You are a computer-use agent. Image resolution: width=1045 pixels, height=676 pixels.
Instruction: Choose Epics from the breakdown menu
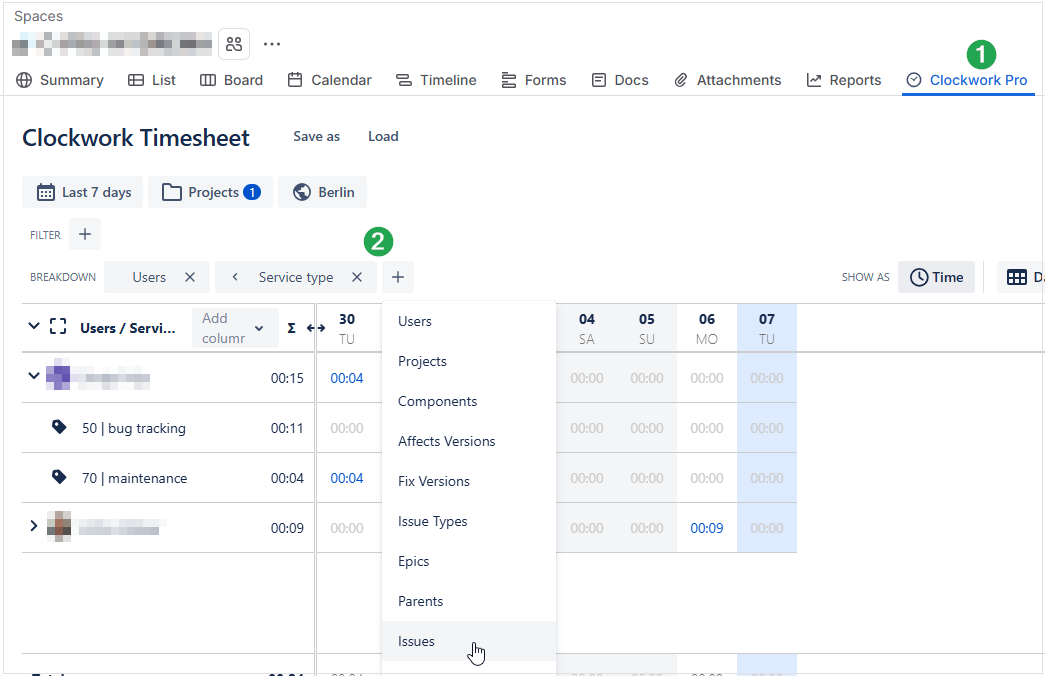click(469, 561)
